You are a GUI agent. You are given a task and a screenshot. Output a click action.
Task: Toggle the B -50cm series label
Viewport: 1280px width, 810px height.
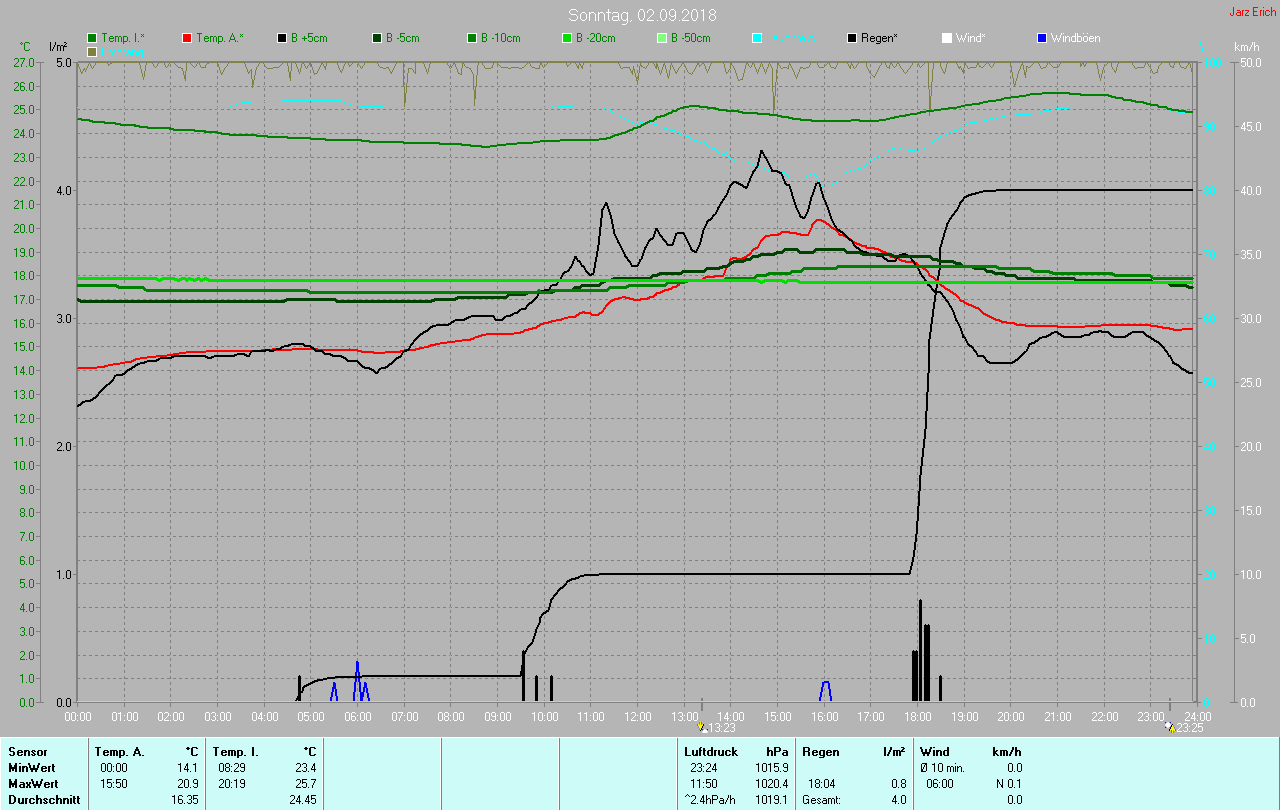pyautogui.click(x=690, y=38)
